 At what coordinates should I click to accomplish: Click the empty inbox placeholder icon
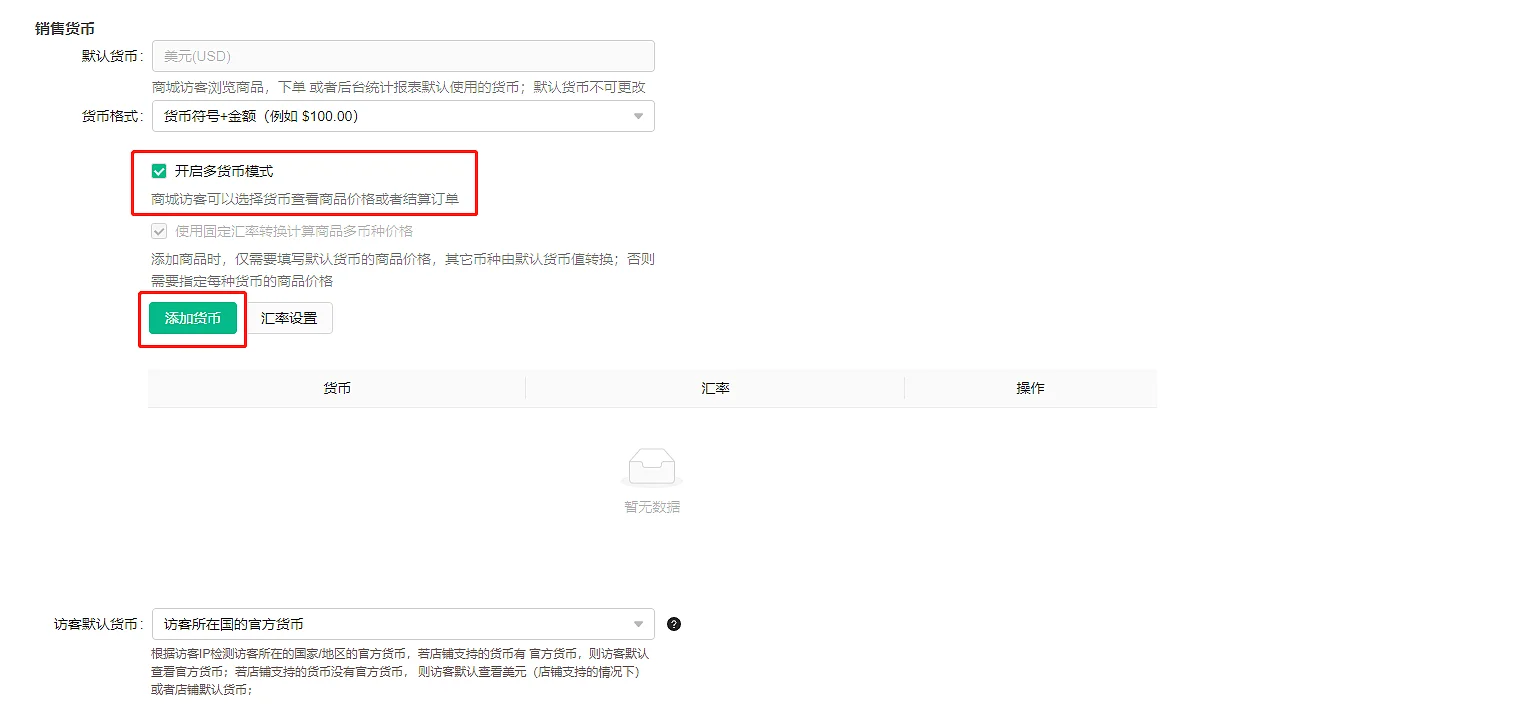(652, 468)
